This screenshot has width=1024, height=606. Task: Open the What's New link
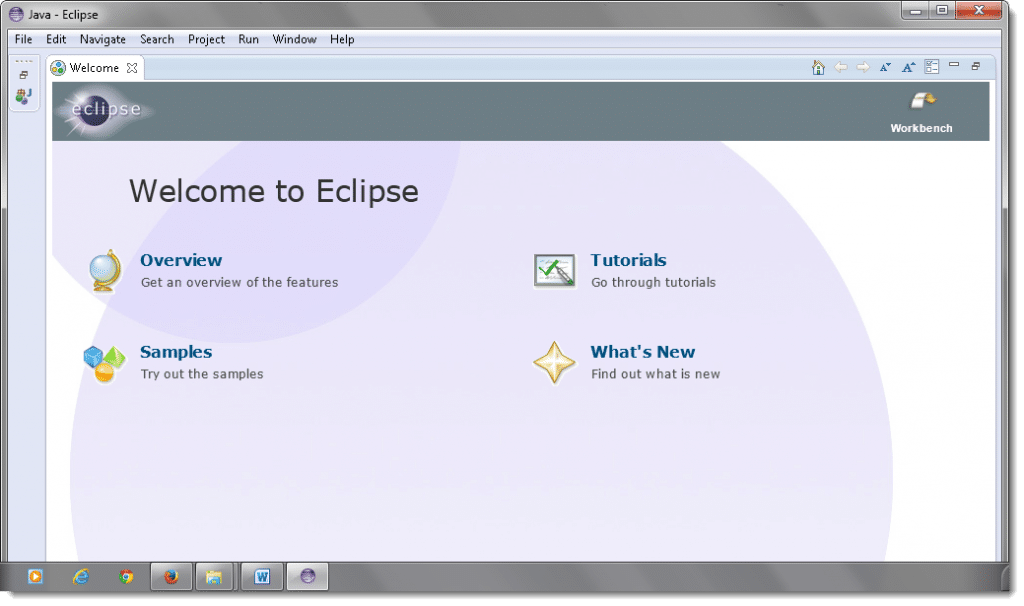643,352
